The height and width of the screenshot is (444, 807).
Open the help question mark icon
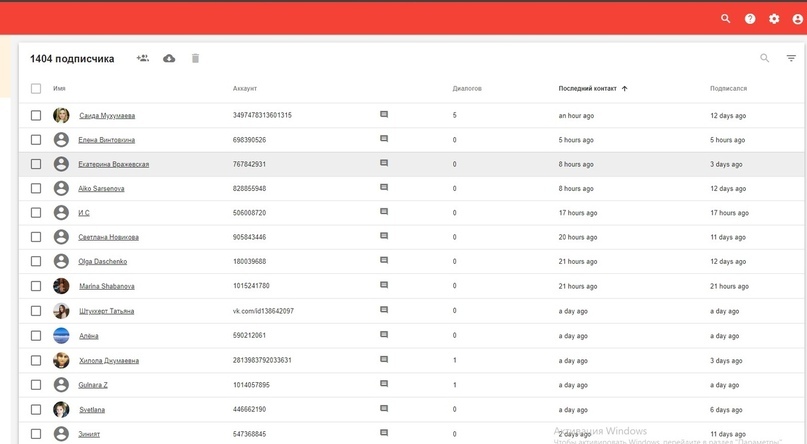click(750, 19)
